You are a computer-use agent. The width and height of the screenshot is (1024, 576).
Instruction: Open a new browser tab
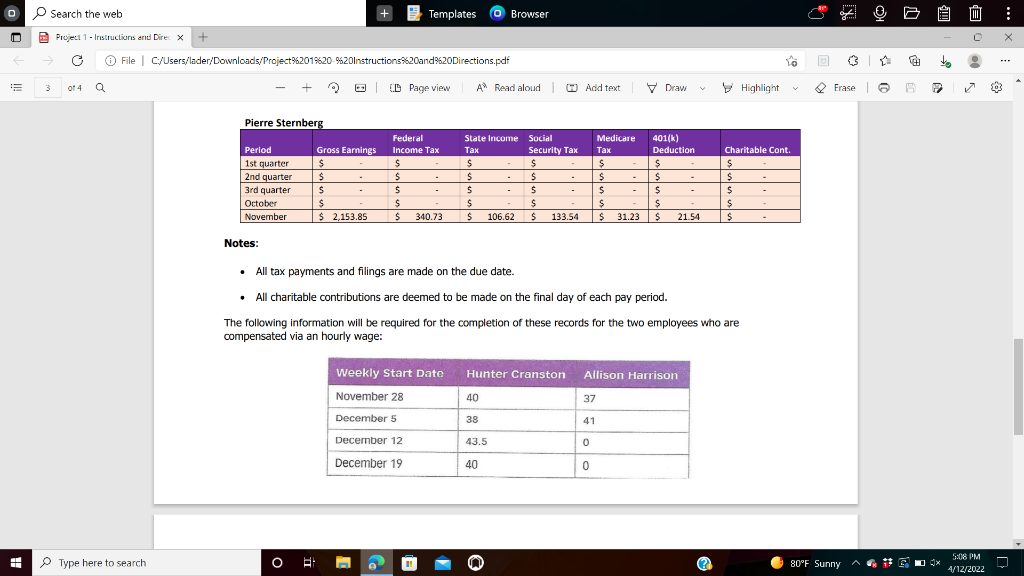coord(203,37)
